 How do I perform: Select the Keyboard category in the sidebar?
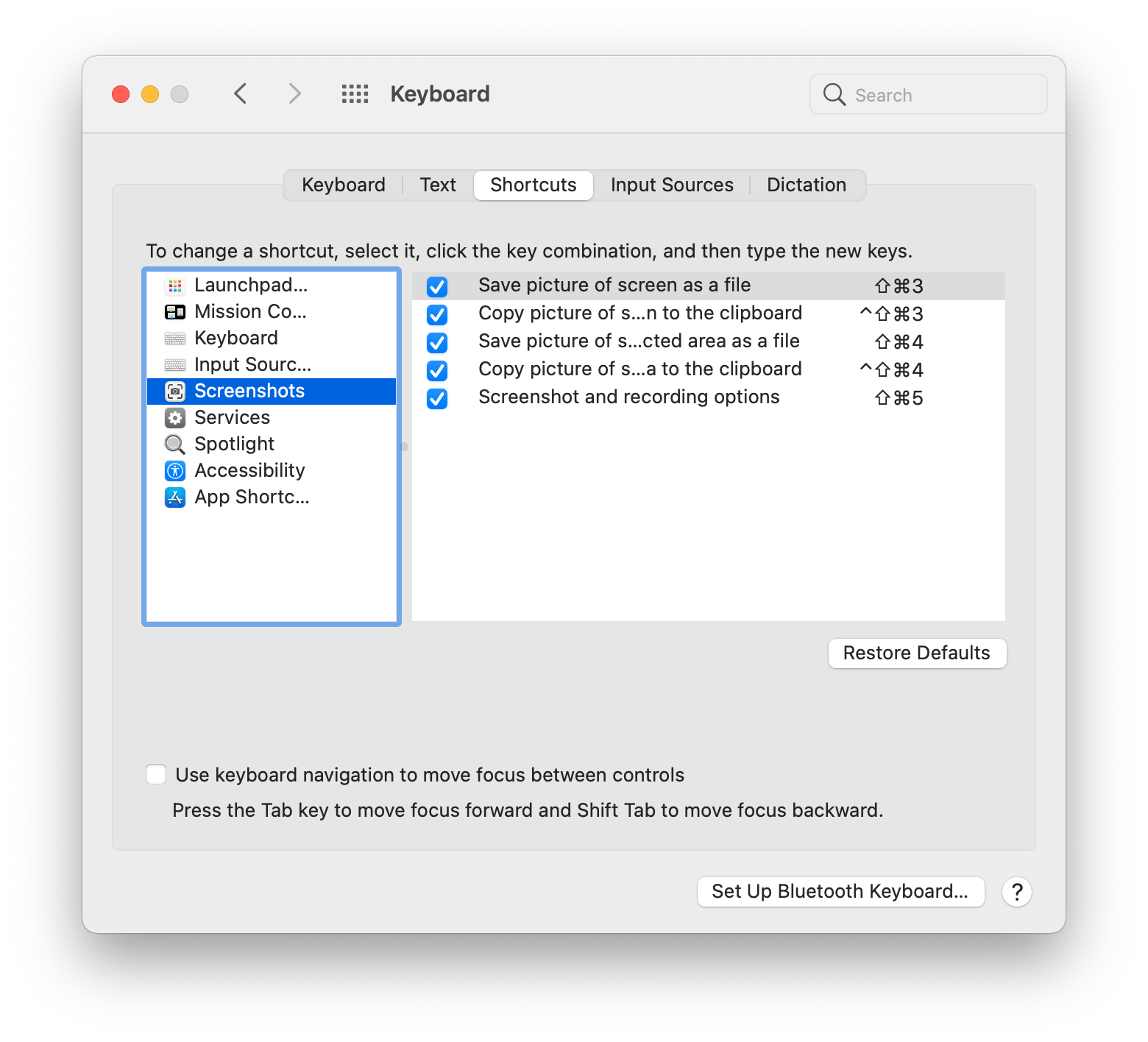[235, 338]
